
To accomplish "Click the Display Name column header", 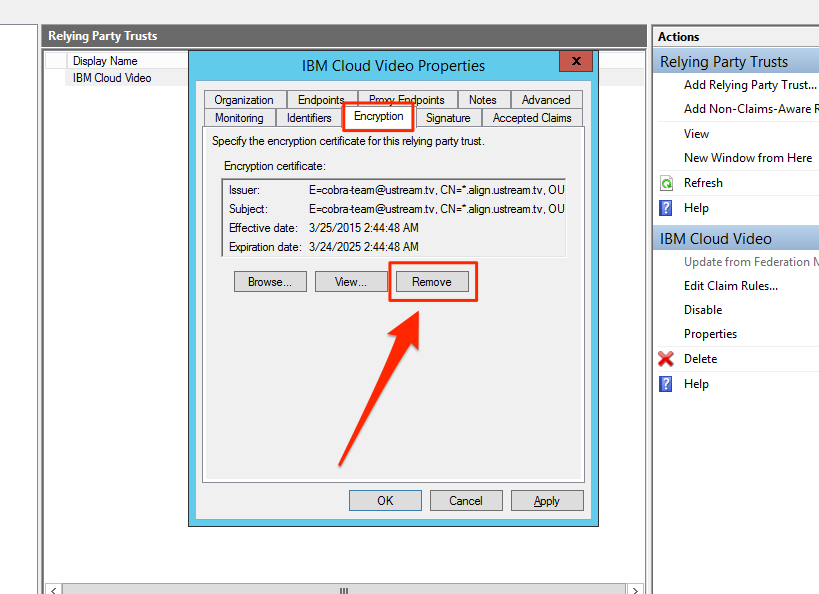I will (x=105, y=61).
